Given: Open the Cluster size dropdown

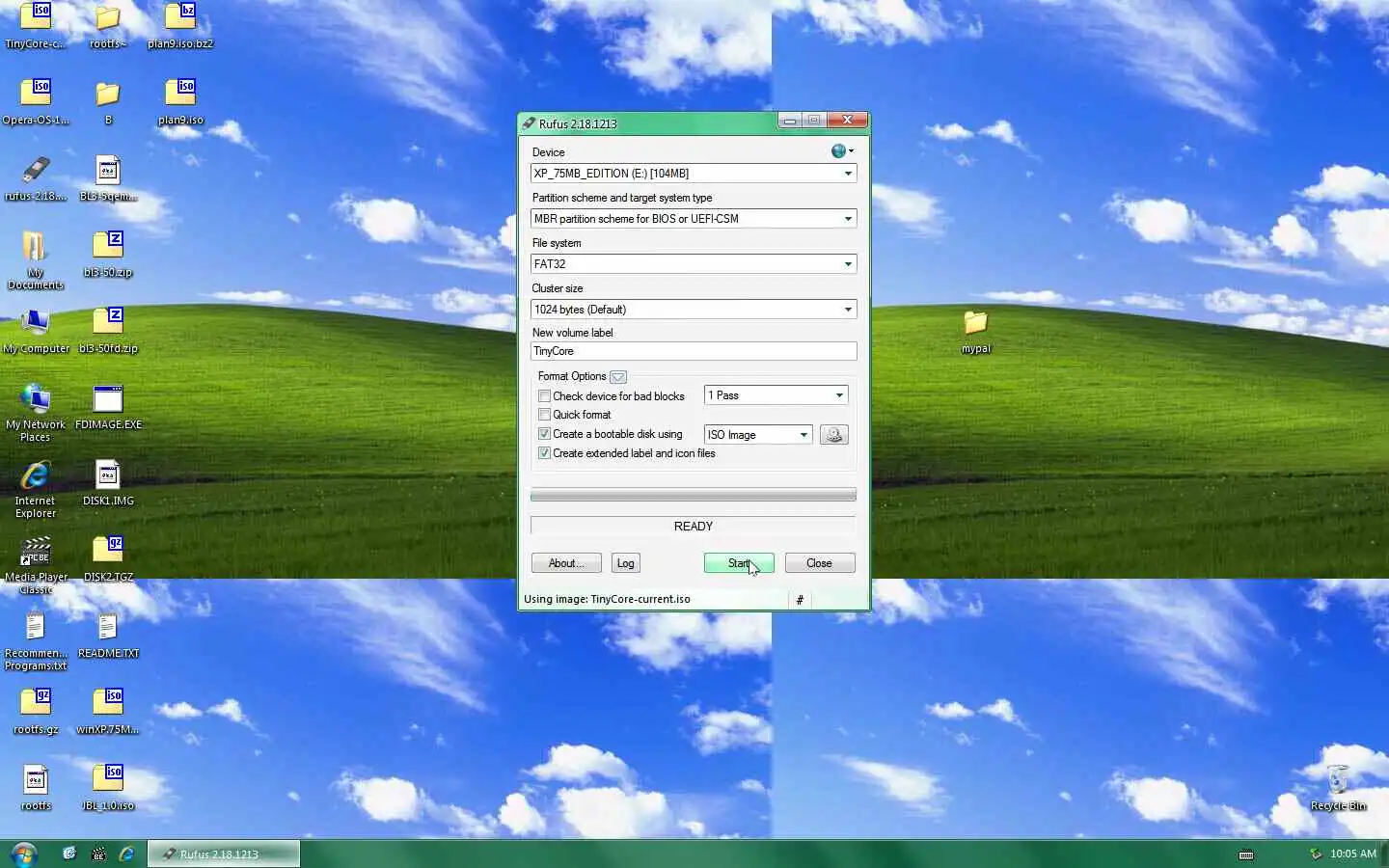Looking at the screenshot, I should click(x=694, y=310).
